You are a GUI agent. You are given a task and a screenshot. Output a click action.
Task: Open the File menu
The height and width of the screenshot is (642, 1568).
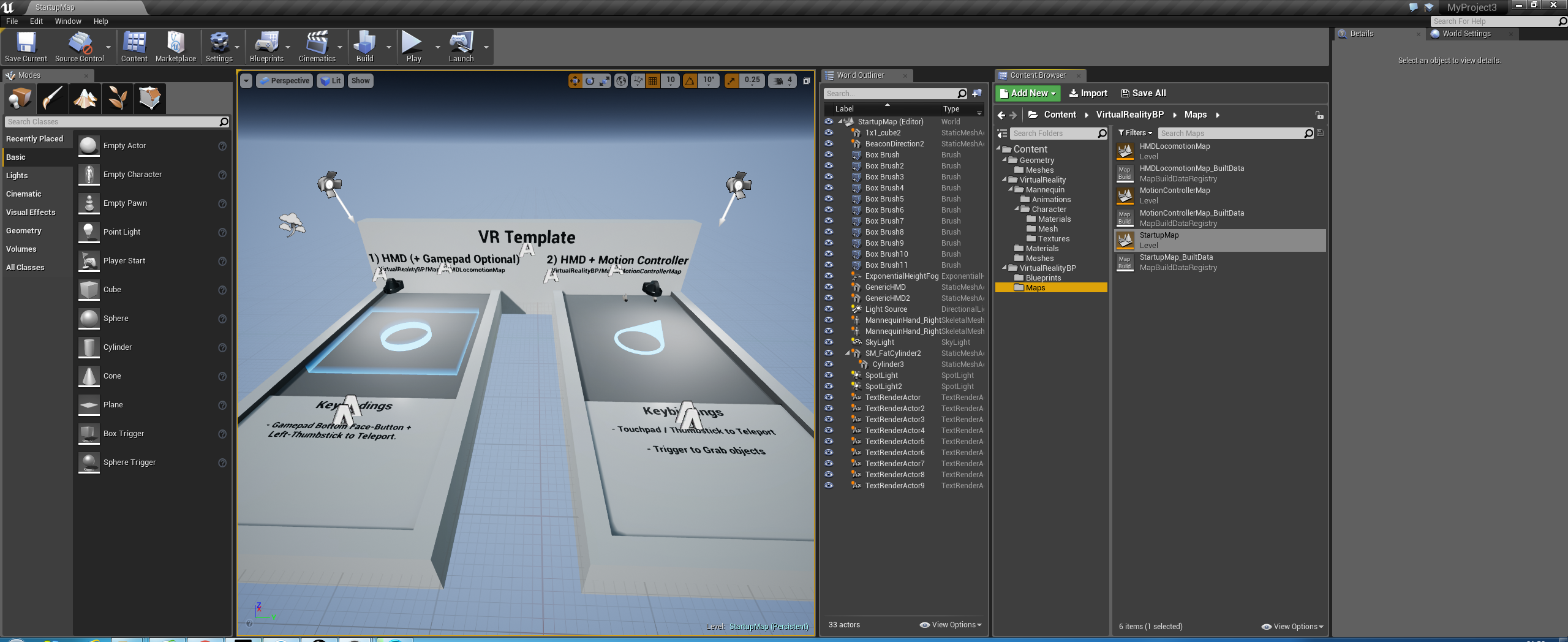[x=12, y=21]
